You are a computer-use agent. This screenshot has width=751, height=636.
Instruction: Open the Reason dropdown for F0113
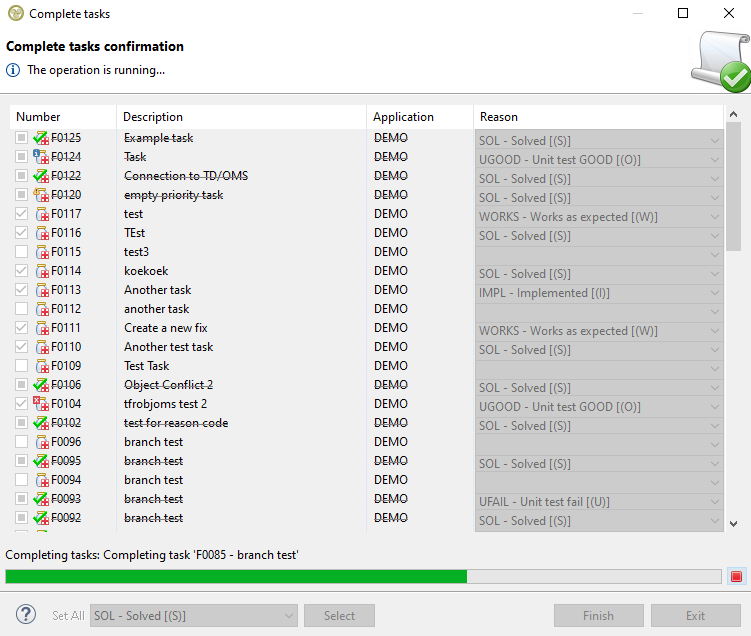[714, 293]
